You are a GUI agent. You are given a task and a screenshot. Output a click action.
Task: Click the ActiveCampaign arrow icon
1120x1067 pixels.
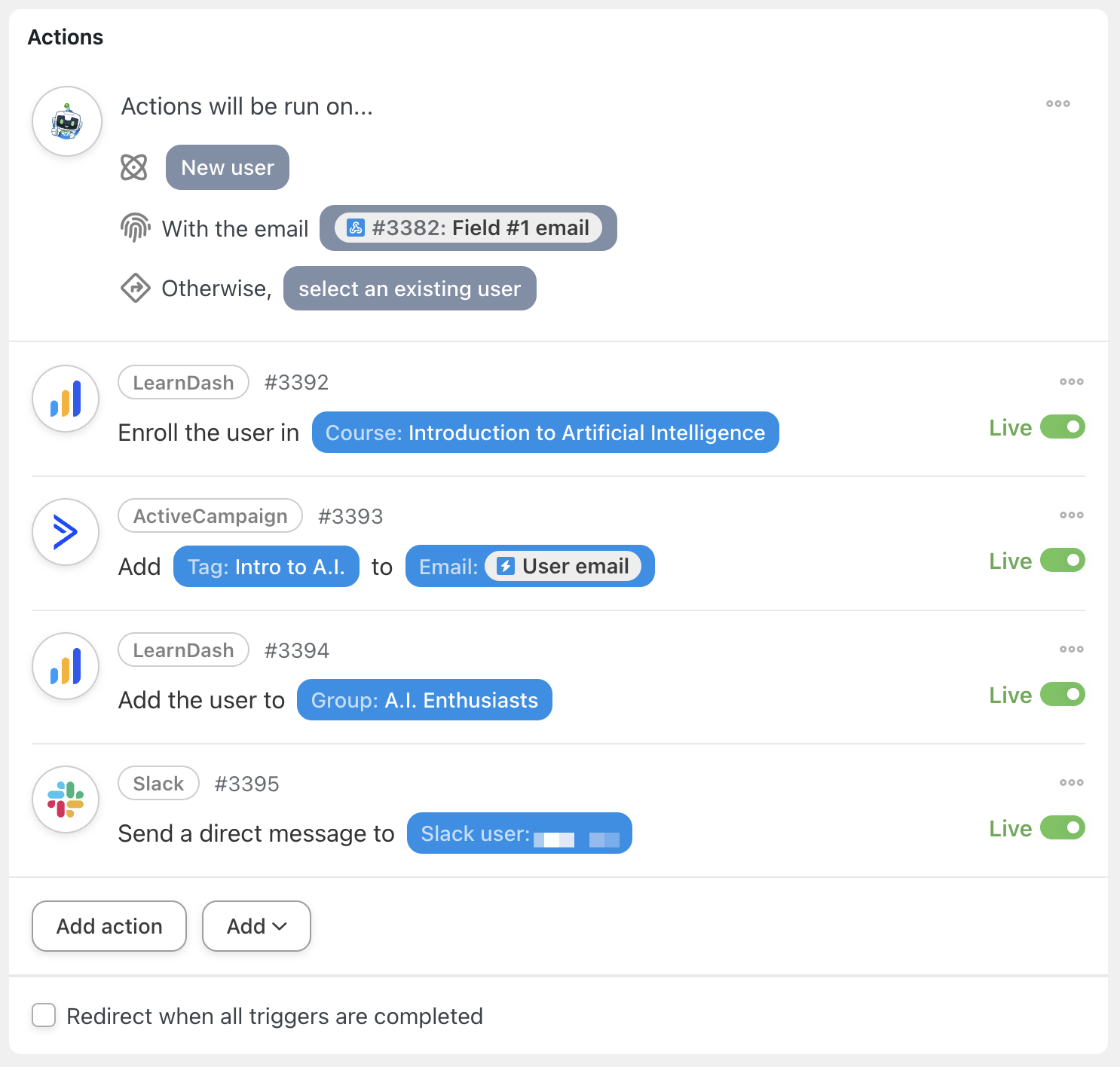tap(66, 533)
